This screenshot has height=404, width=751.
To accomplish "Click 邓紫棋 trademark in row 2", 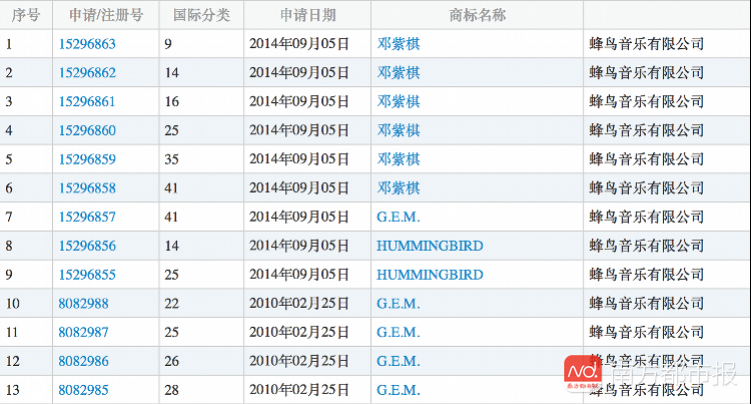I will [398, 73].
